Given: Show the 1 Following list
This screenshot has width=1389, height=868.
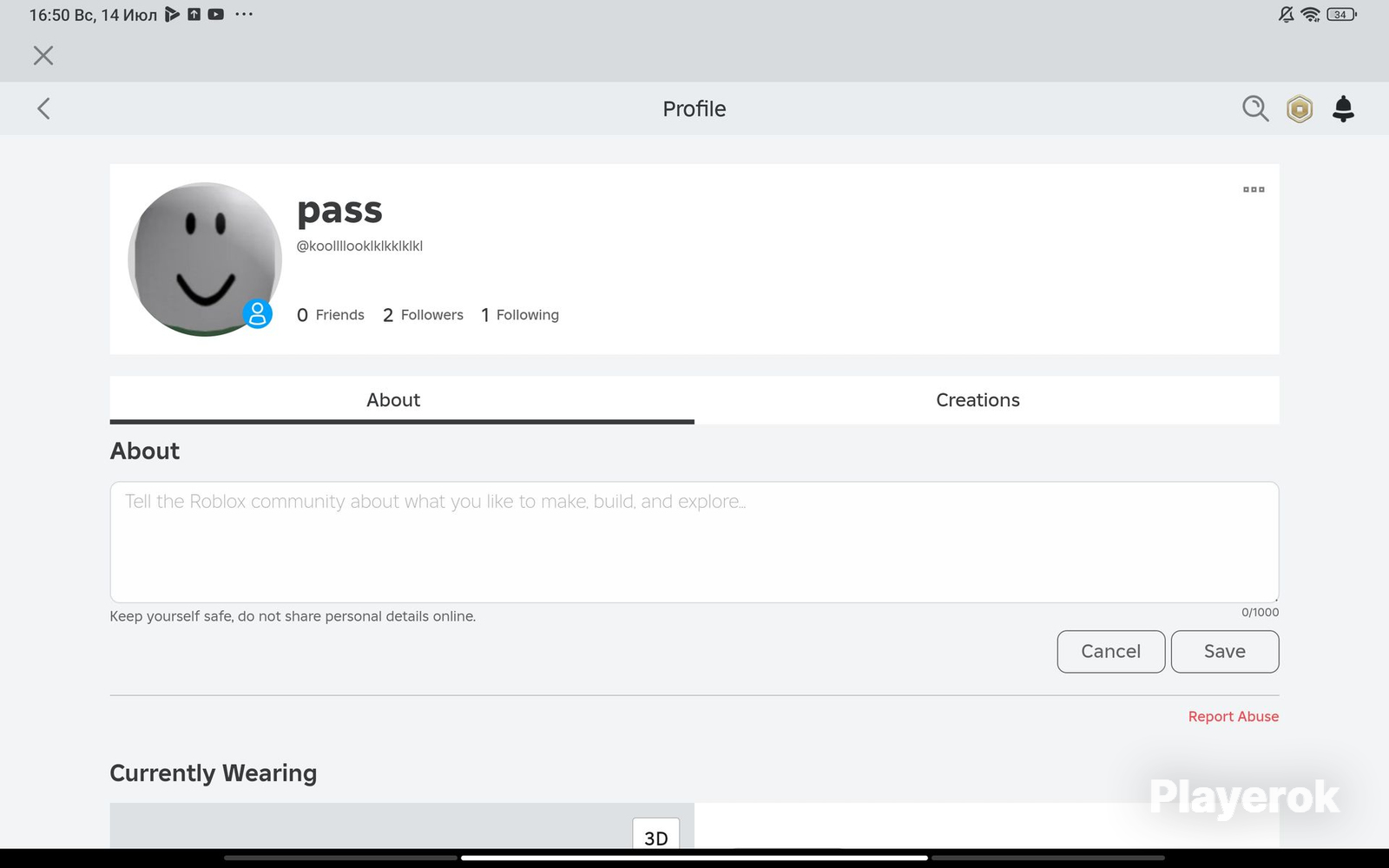Looking at the screenshot, I should point(520,314).
